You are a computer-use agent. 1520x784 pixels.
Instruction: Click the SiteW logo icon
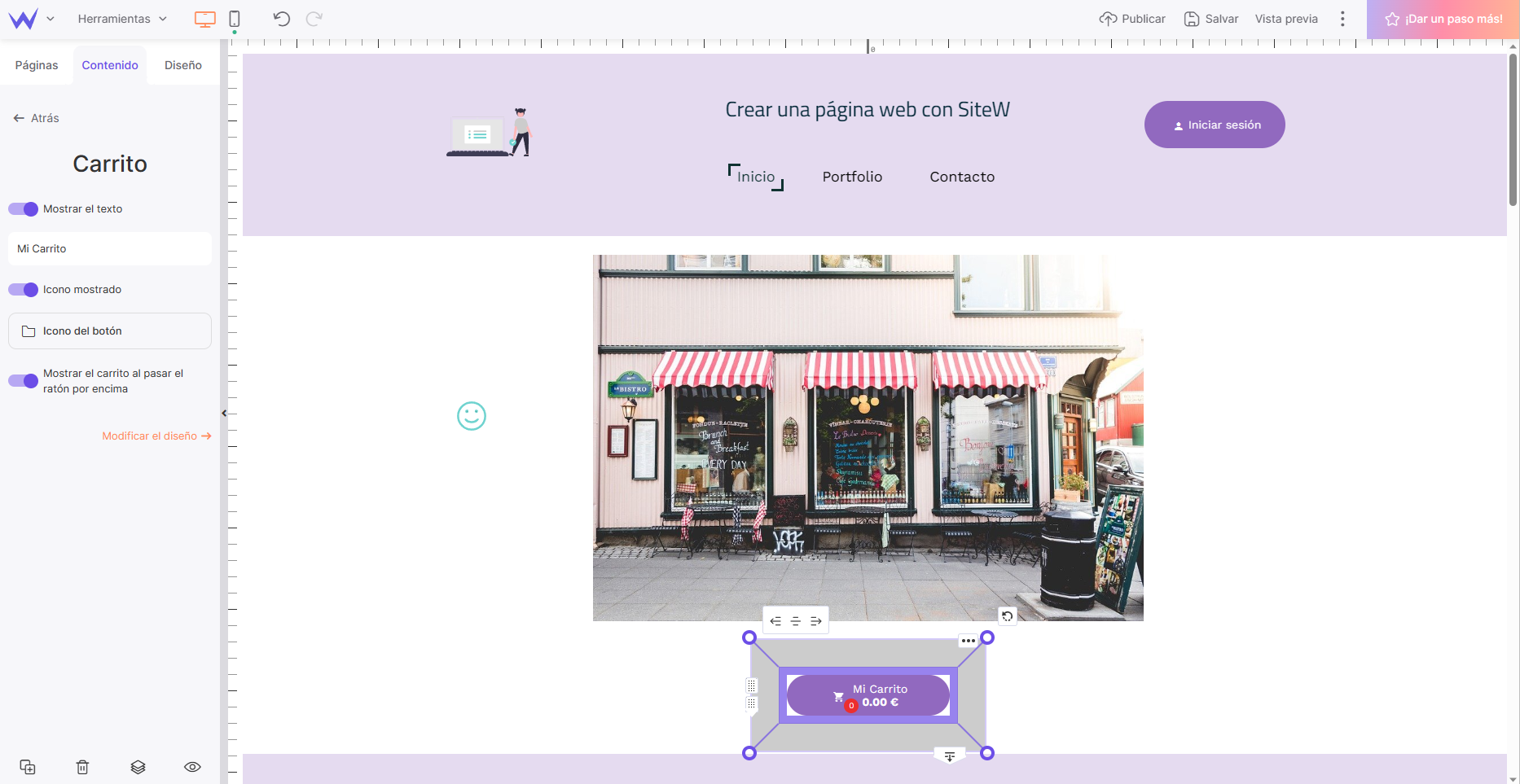pos(23,19)
